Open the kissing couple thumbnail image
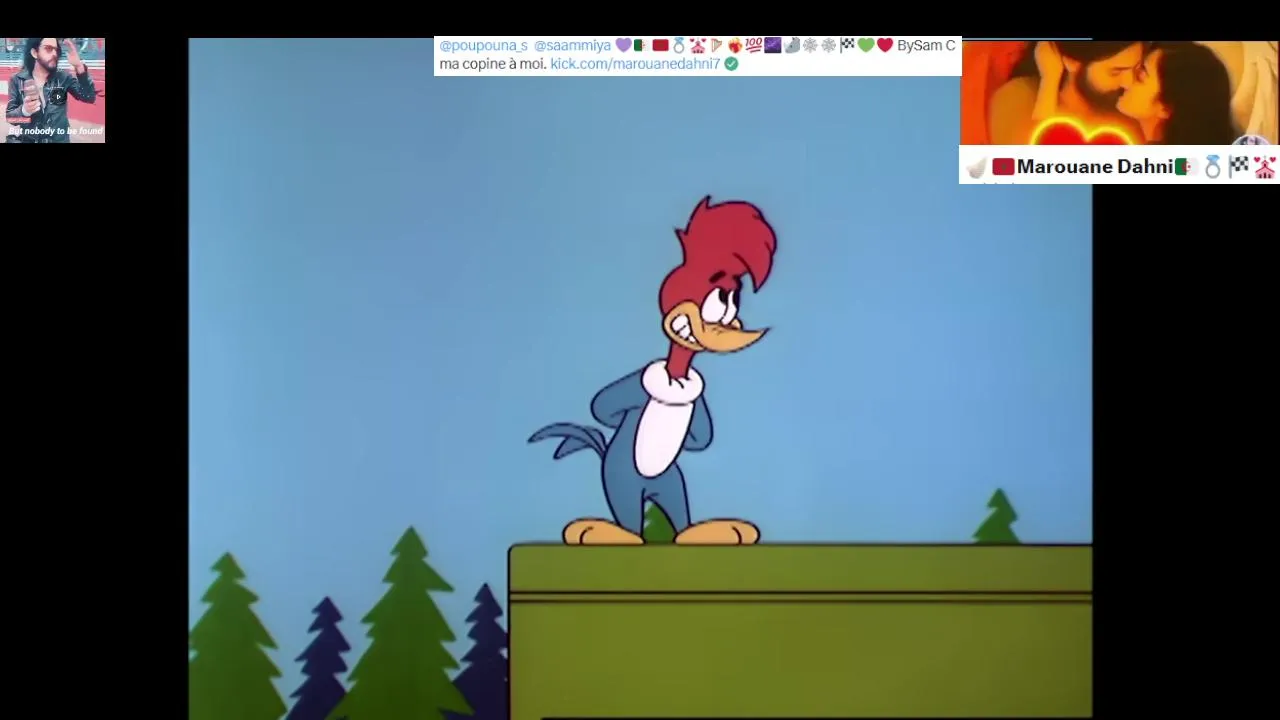The image size is (1280, 720). (x=1120, y=92)
